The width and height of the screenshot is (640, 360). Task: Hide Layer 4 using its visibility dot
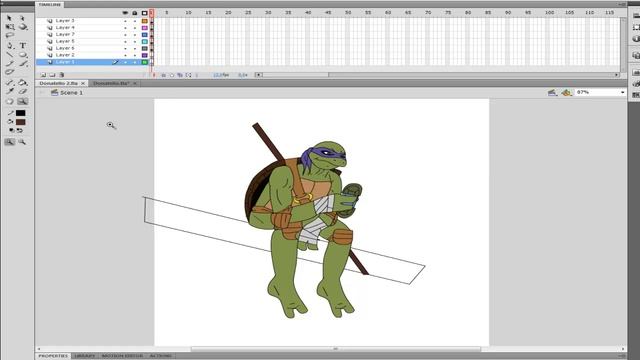point(125,28)
